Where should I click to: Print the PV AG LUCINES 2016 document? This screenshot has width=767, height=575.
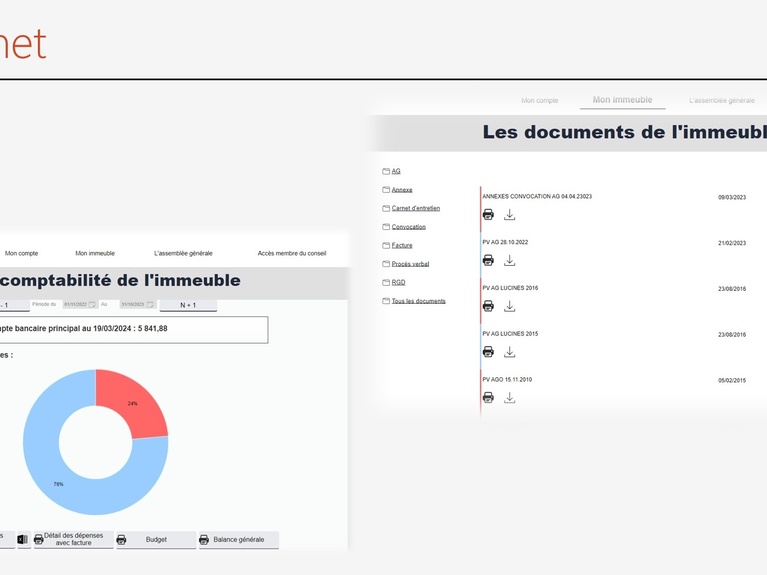click(x=488, y=306)
